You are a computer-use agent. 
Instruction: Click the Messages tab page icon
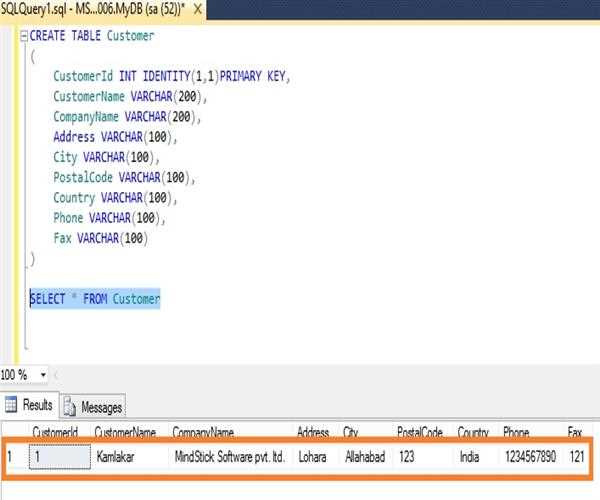(70, 407)
